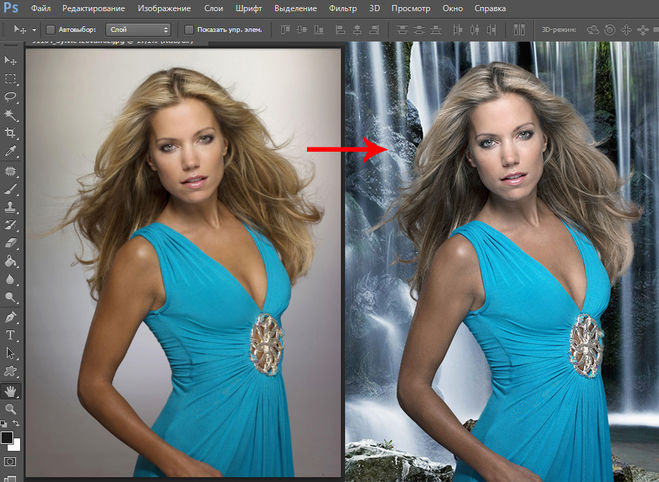Open the Файл menu

click(40, 8)
